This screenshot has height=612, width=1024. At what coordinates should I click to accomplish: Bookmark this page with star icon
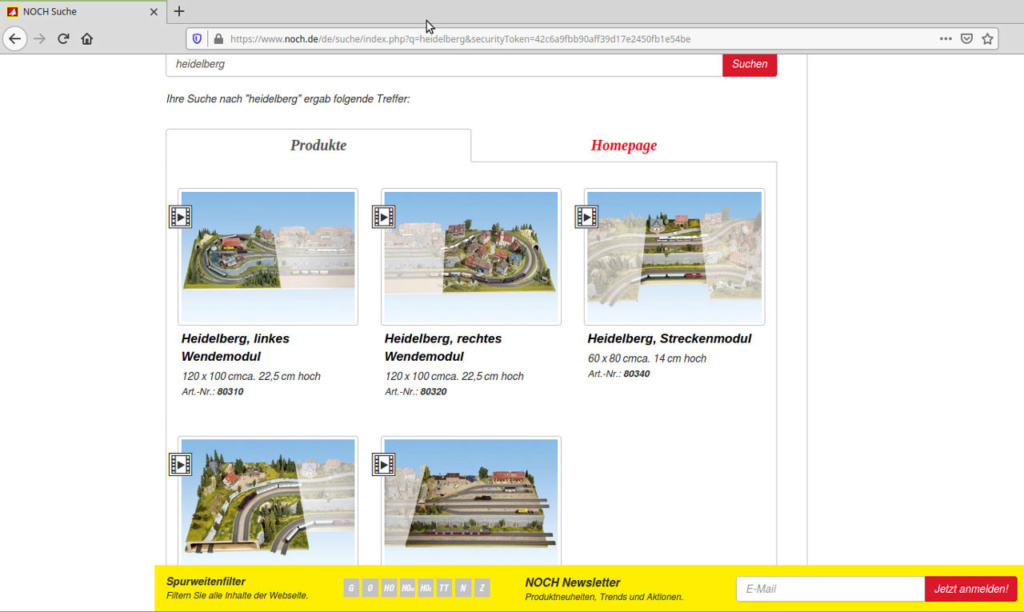click(x=987, y=39)
